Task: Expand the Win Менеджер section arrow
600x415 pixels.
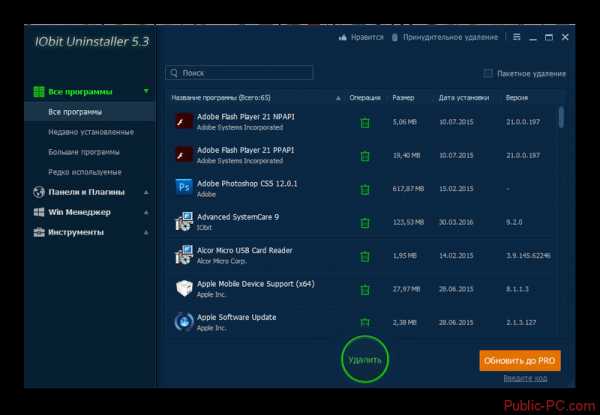Action: click(x=146, y=212)
